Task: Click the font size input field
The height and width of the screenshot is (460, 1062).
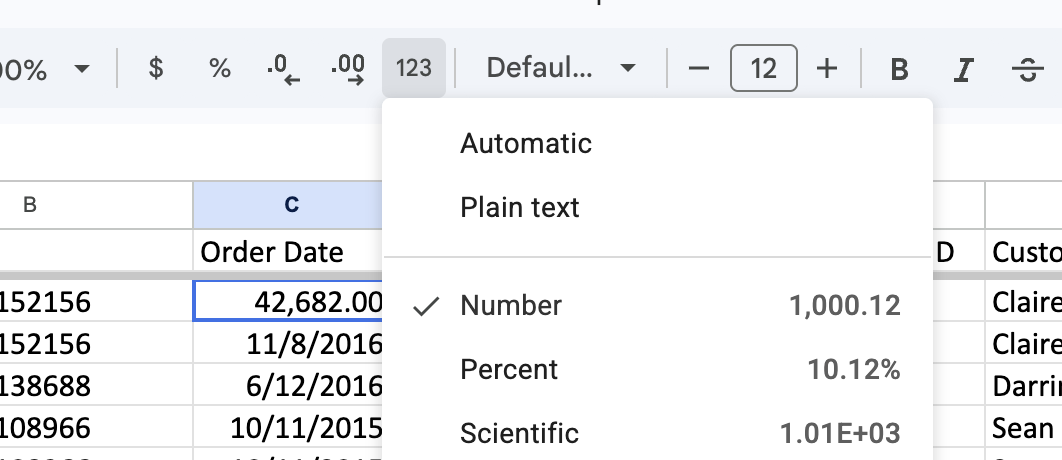Action: pyautogui.click(x=763, y=69)
